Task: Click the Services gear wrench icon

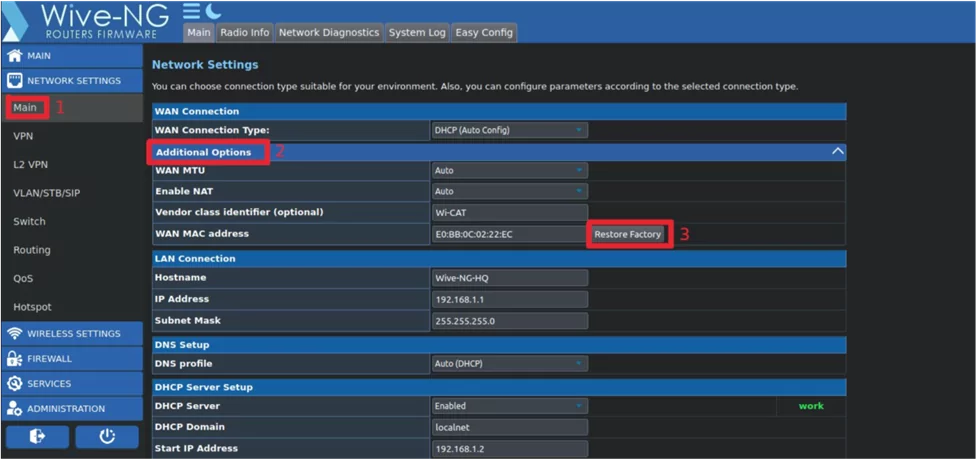Action: click(x=14, y=384)
